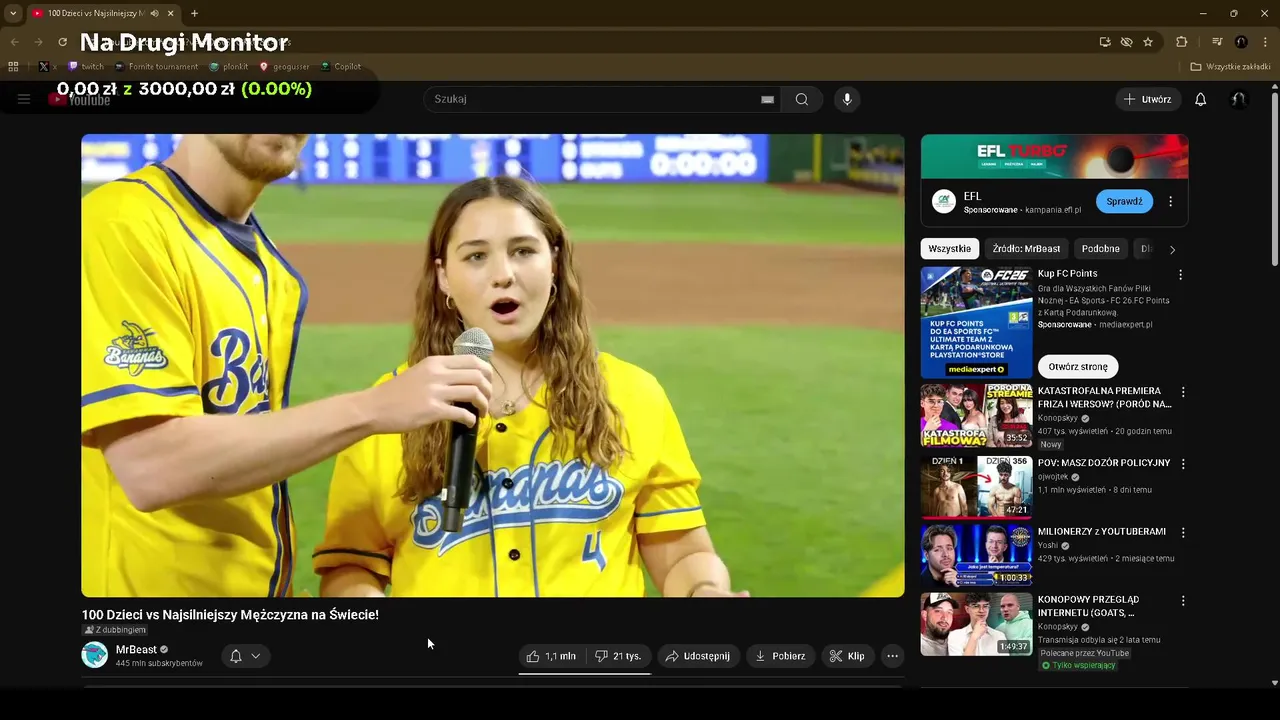This screenshot has height=720, width=1280.
Task: Click Otwórz stronę ad button
Action: pyautogui.click(x=1078, y=367)
